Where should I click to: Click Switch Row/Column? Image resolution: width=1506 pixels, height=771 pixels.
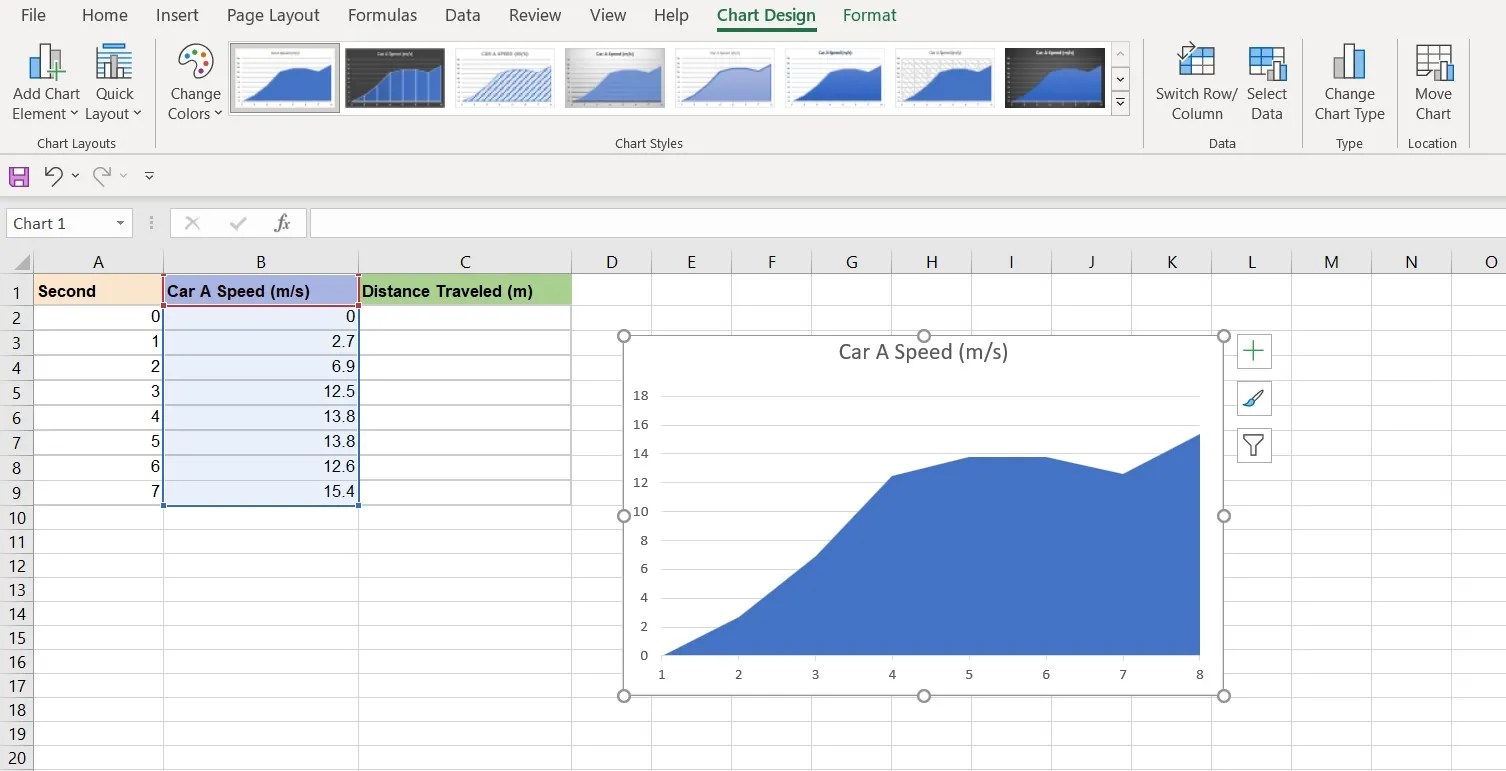click(1196, 80)
